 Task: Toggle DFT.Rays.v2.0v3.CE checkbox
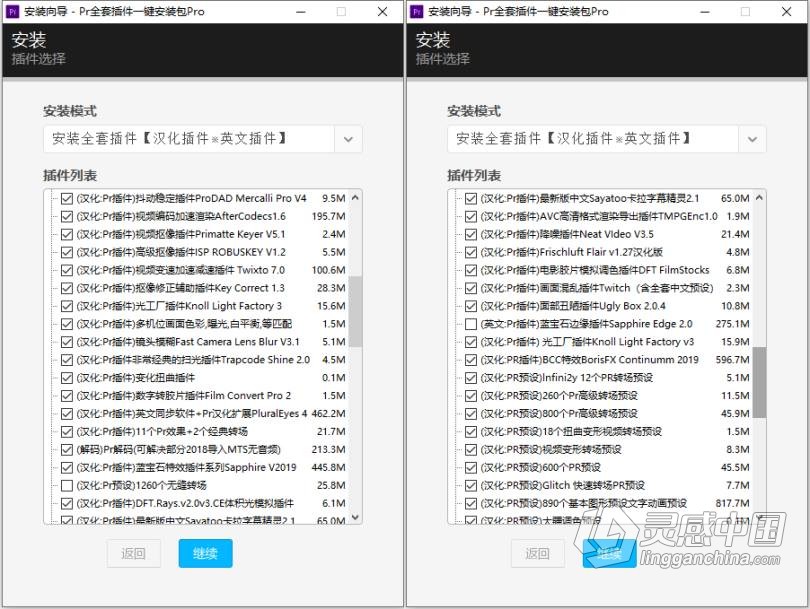67,504
